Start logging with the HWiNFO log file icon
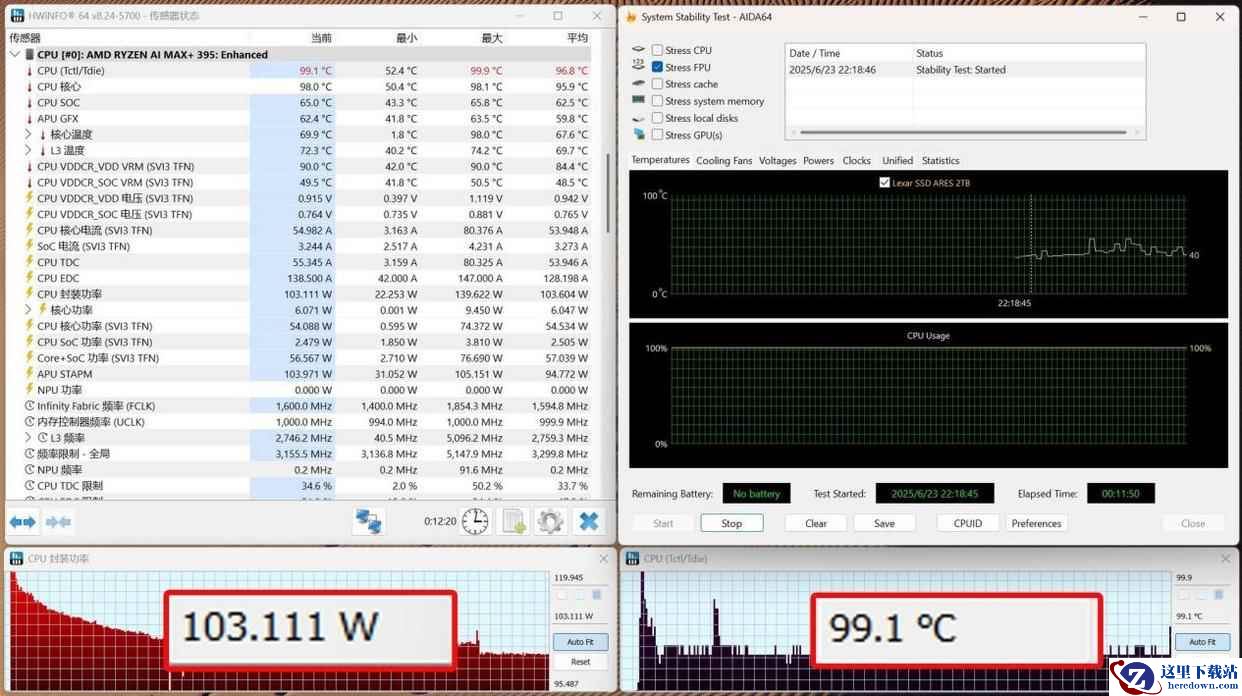The image size is (1242, 696). coord(514,521)
